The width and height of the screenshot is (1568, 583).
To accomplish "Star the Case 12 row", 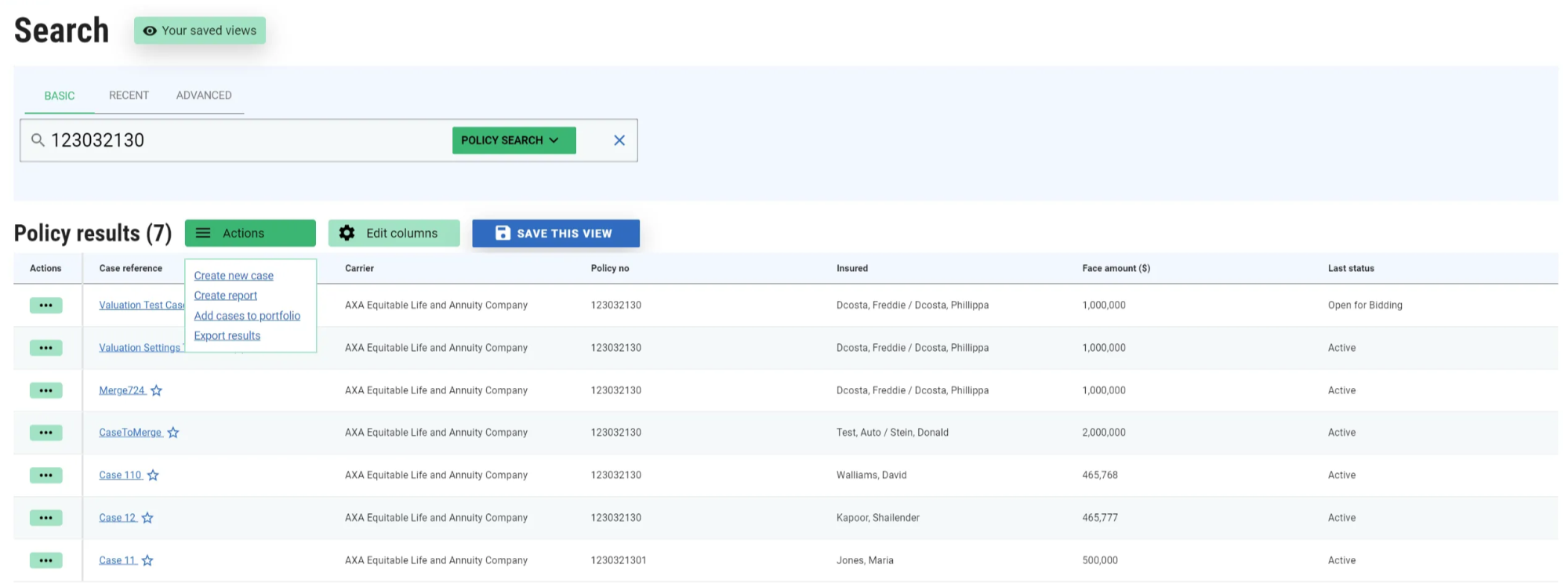I will pos(147,518).
